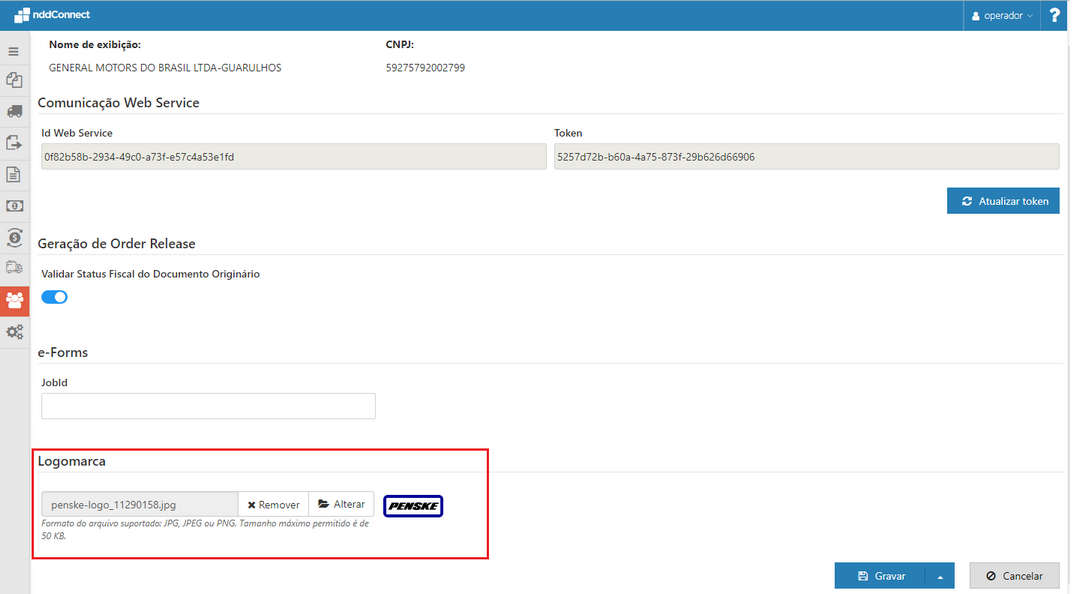Click the dollar refresh sidebar icon
This screenshot has height=594, width=1080.
(14, 237)
